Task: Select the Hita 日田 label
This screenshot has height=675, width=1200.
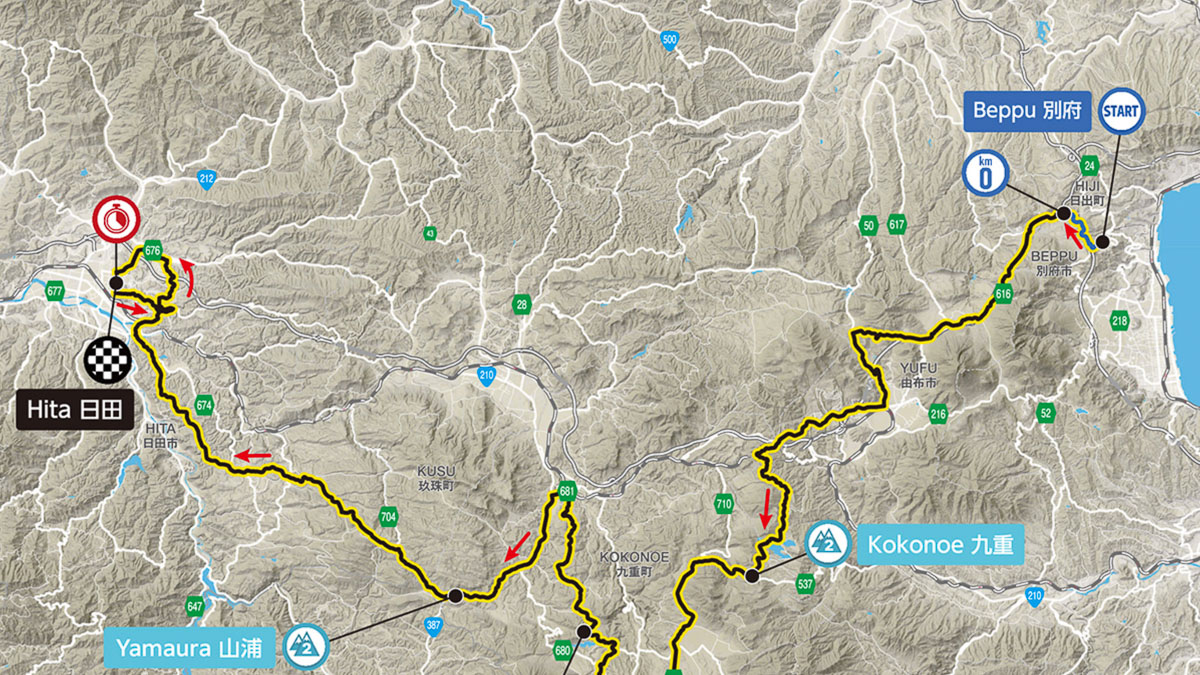Action: click(77, 410)
